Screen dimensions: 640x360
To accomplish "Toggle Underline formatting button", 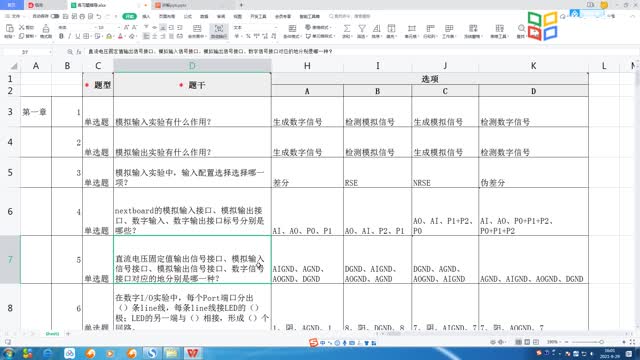I will [78, 36].
